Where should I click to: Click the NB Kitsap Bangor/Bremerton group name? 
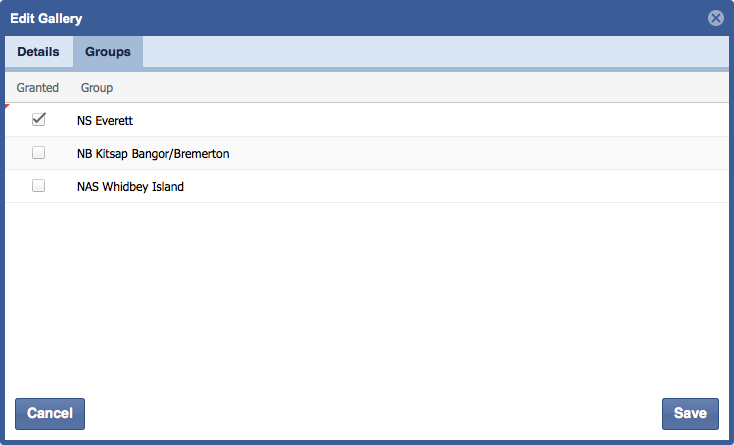click(x=154, y=153)
